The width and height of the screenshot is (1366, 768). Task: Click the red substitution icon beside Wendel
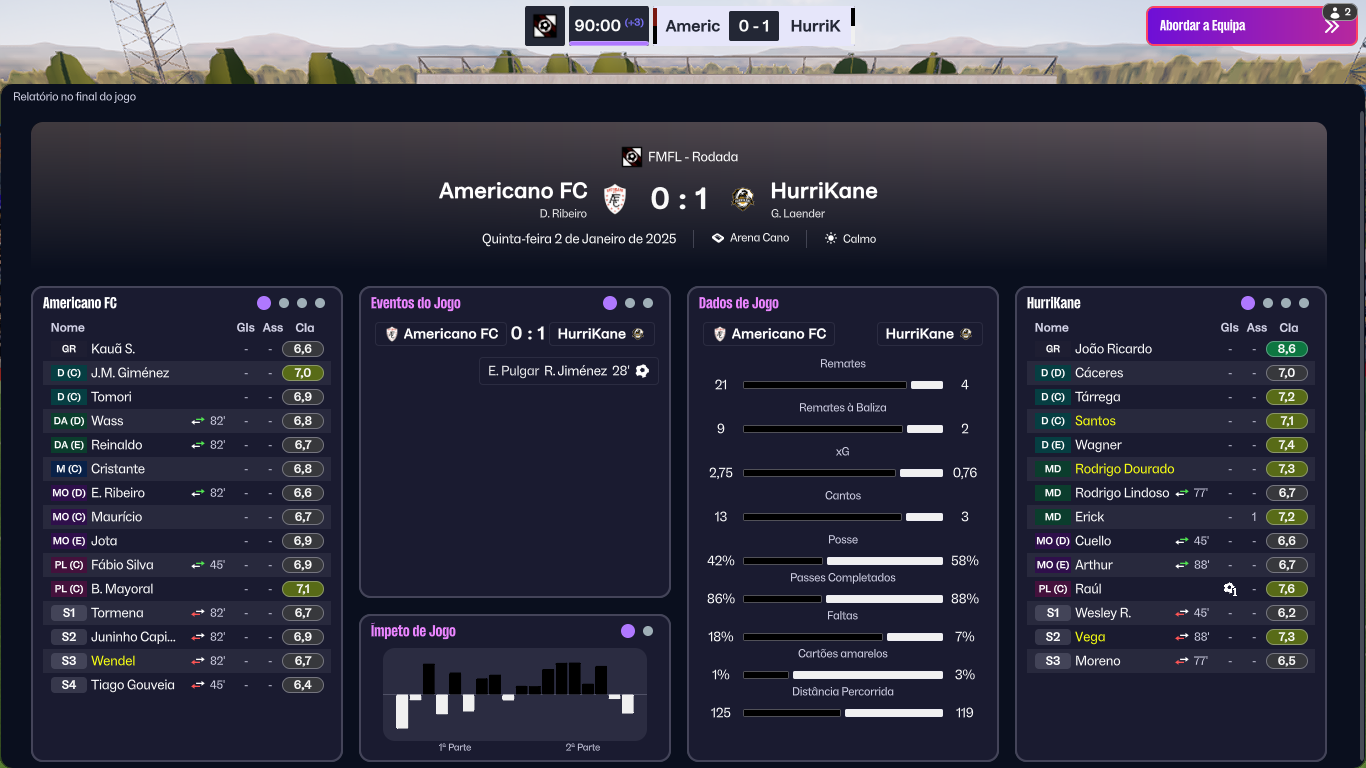click(198, 661)
